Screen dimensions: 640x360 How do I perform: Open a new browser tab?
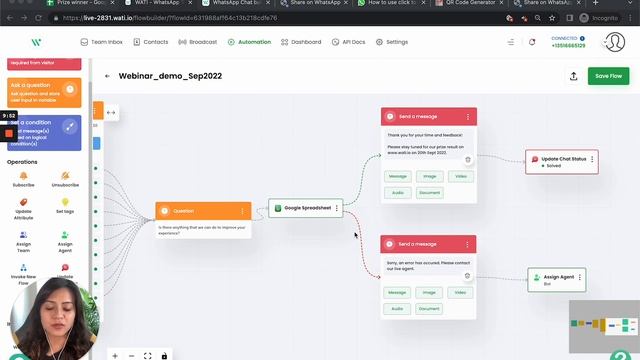[x=595, y=3]
